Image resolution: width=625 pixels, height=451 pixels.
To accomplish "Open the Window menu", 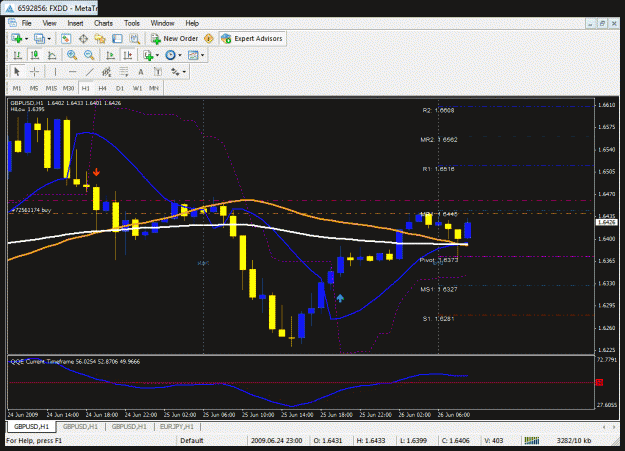I will [x=162, y=23].
